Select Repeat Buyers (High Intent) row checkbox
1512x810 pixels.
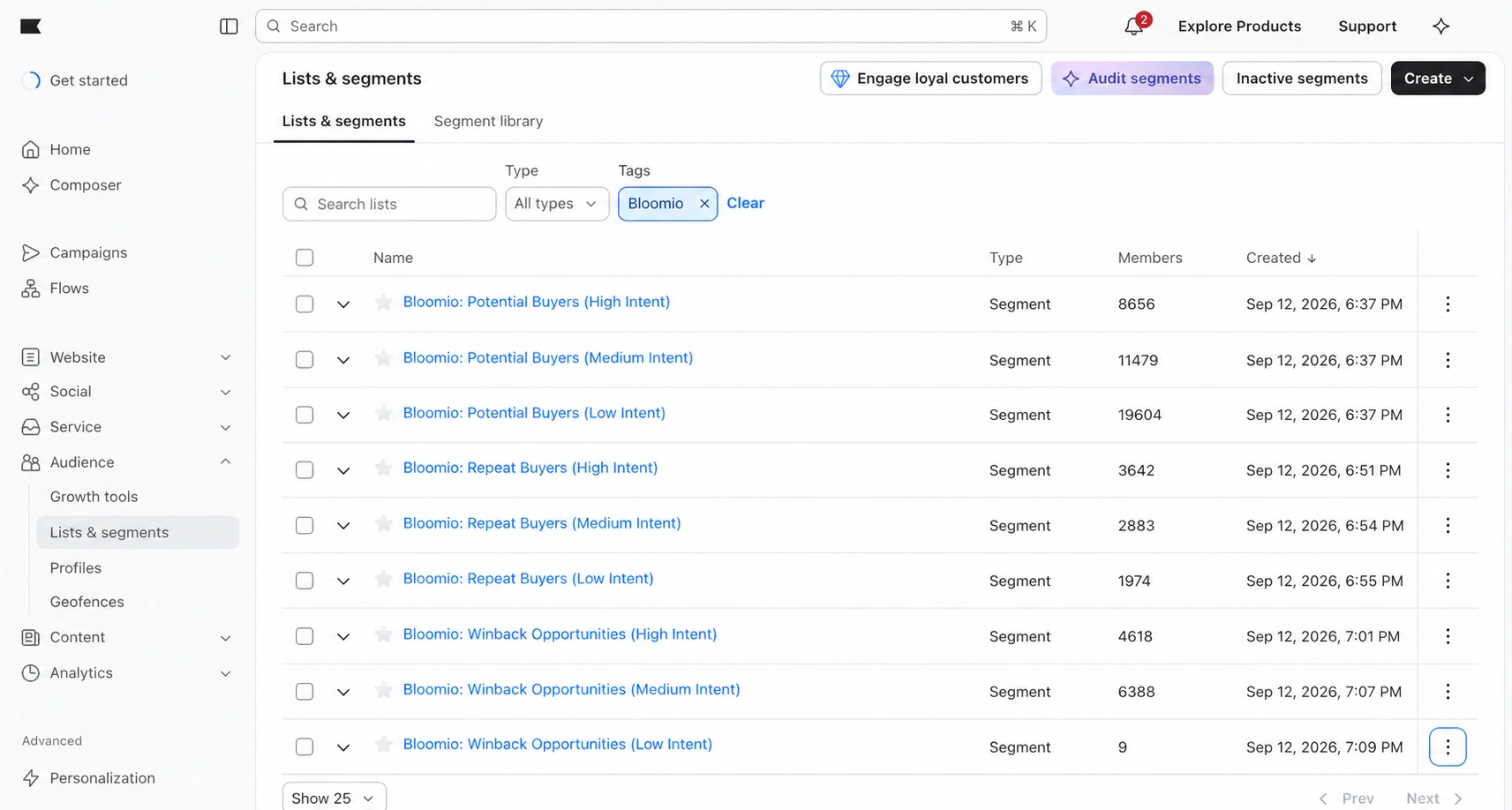tap(305, 470)
